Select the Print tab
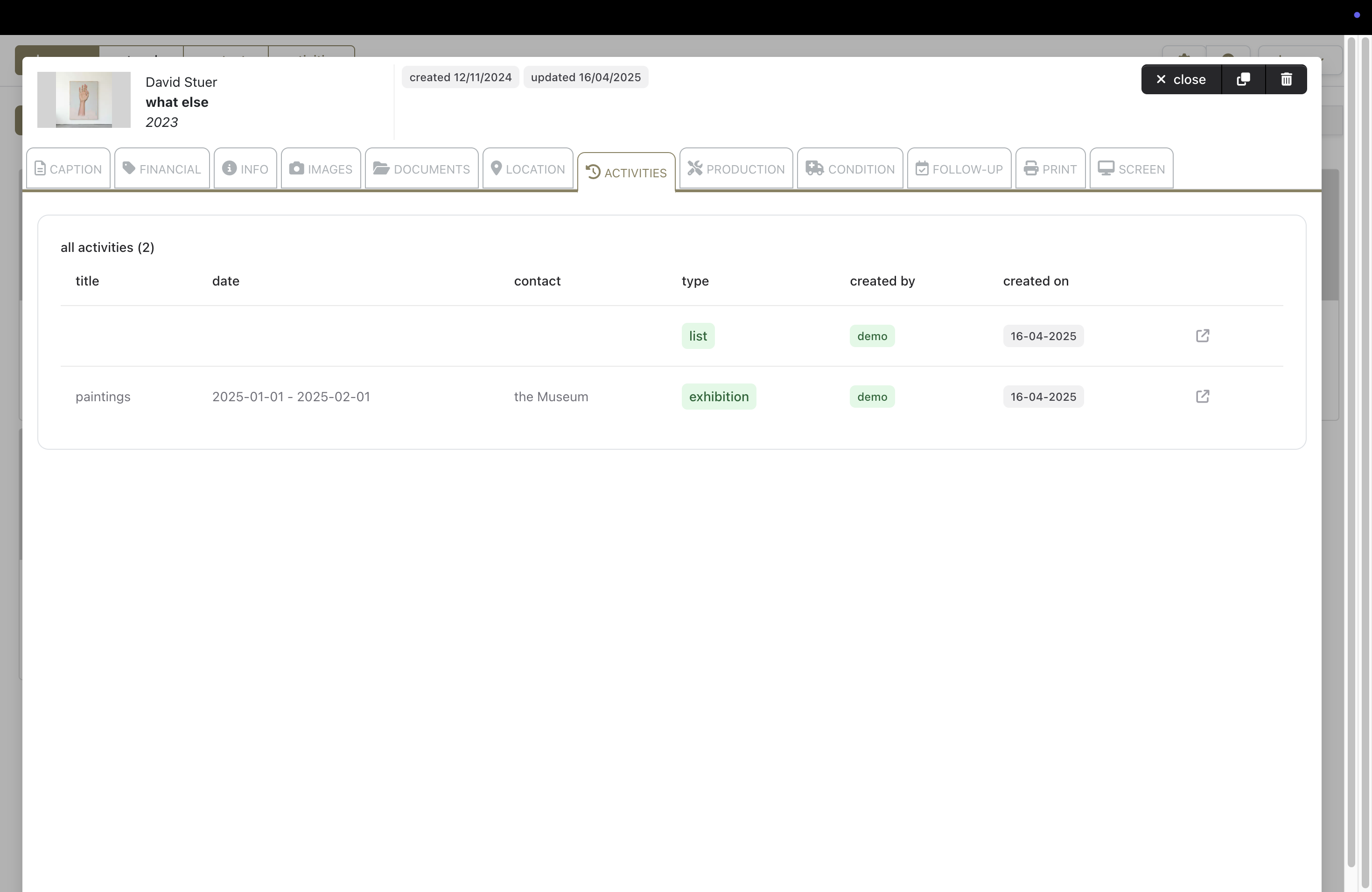The width and height of the screenshot is (1372, 892). click(1050, 168)
